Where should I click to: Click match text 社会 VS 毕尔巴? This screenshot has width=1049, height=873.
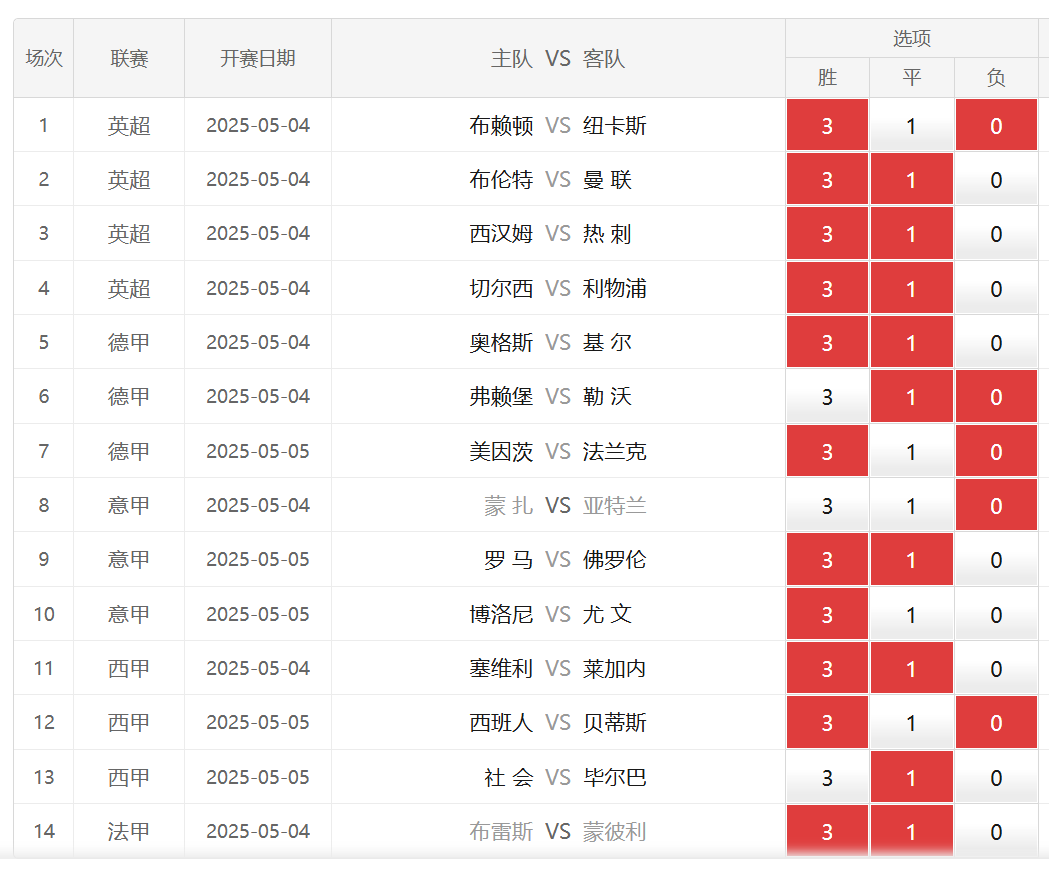pos(565,777)
